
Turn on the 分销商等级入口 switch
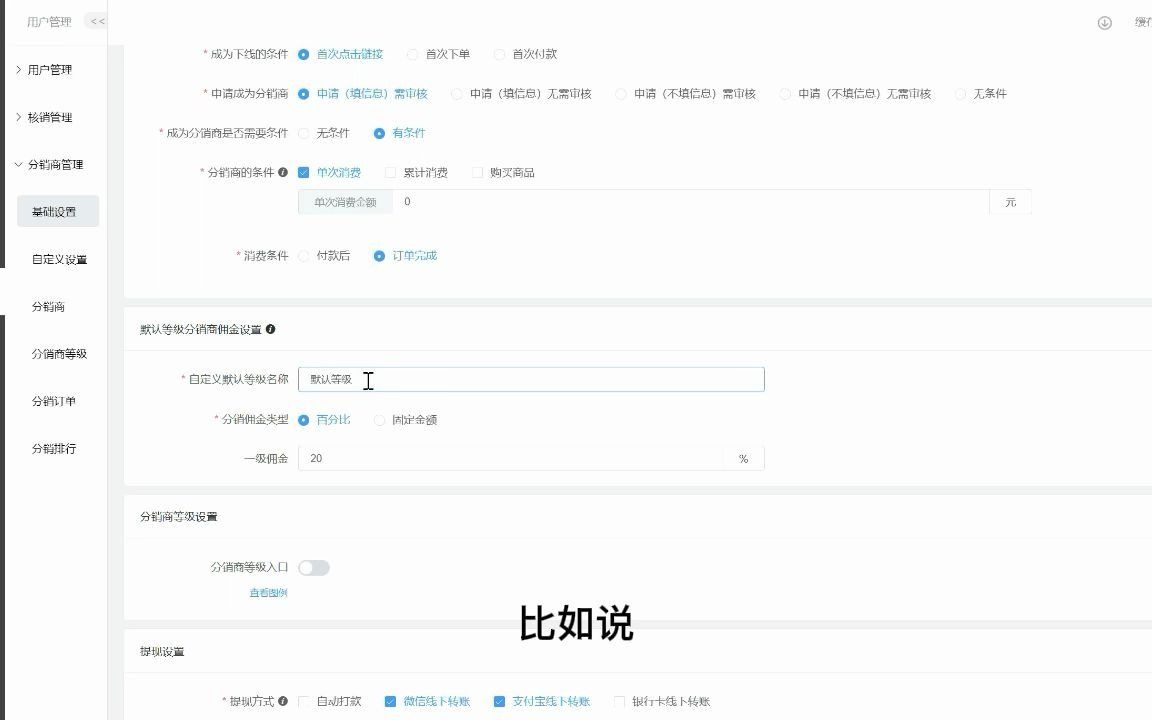coord(314,567)
